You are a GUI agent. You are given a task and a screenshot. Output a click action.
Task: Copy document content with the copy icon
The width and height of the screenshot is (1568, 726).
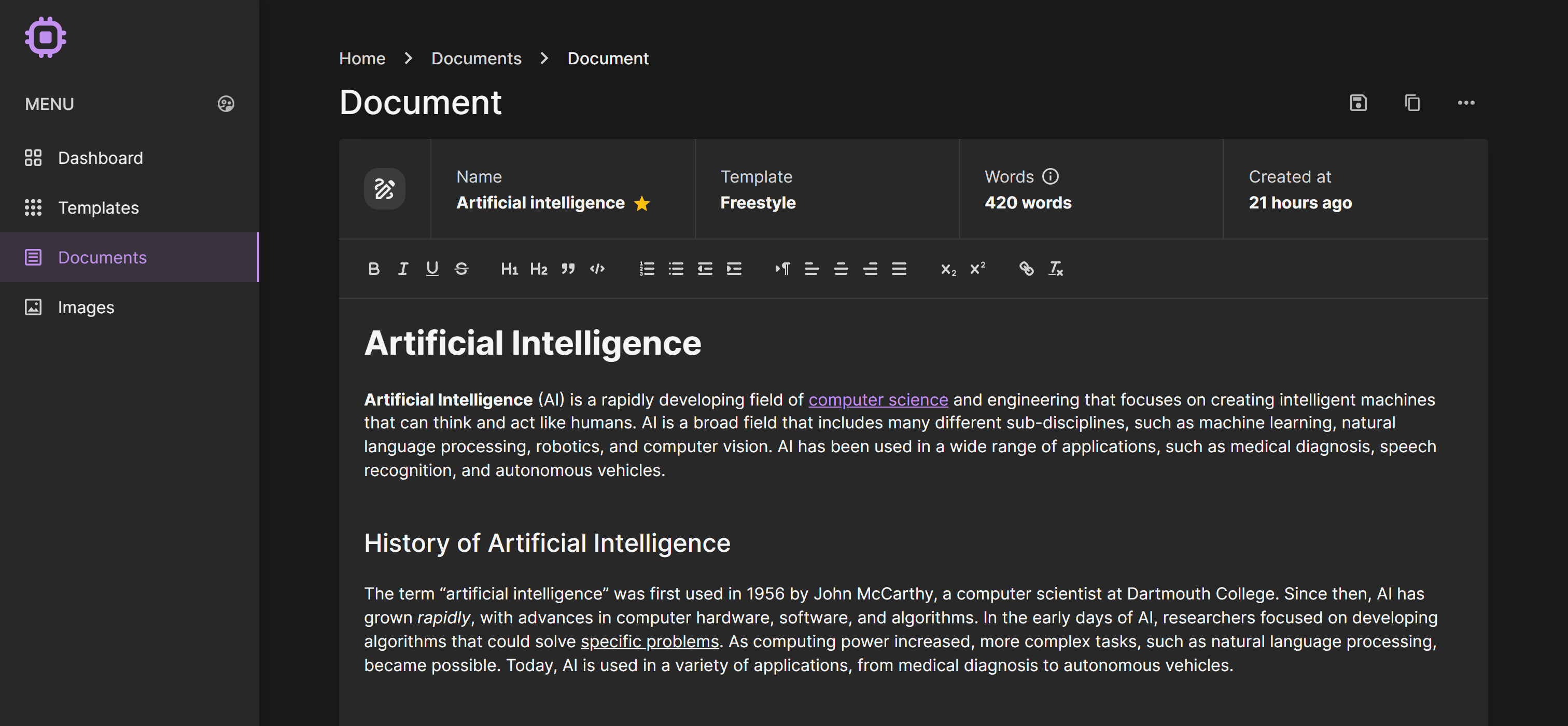1412,102
